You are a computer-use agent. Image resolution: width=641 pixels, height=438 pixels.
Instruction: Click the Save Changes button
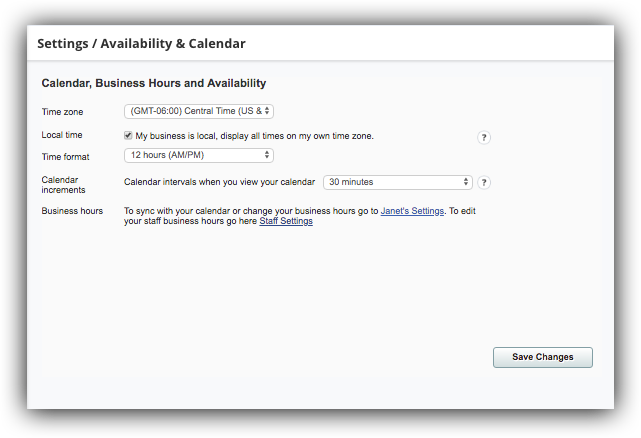click(x=543, y=357)
